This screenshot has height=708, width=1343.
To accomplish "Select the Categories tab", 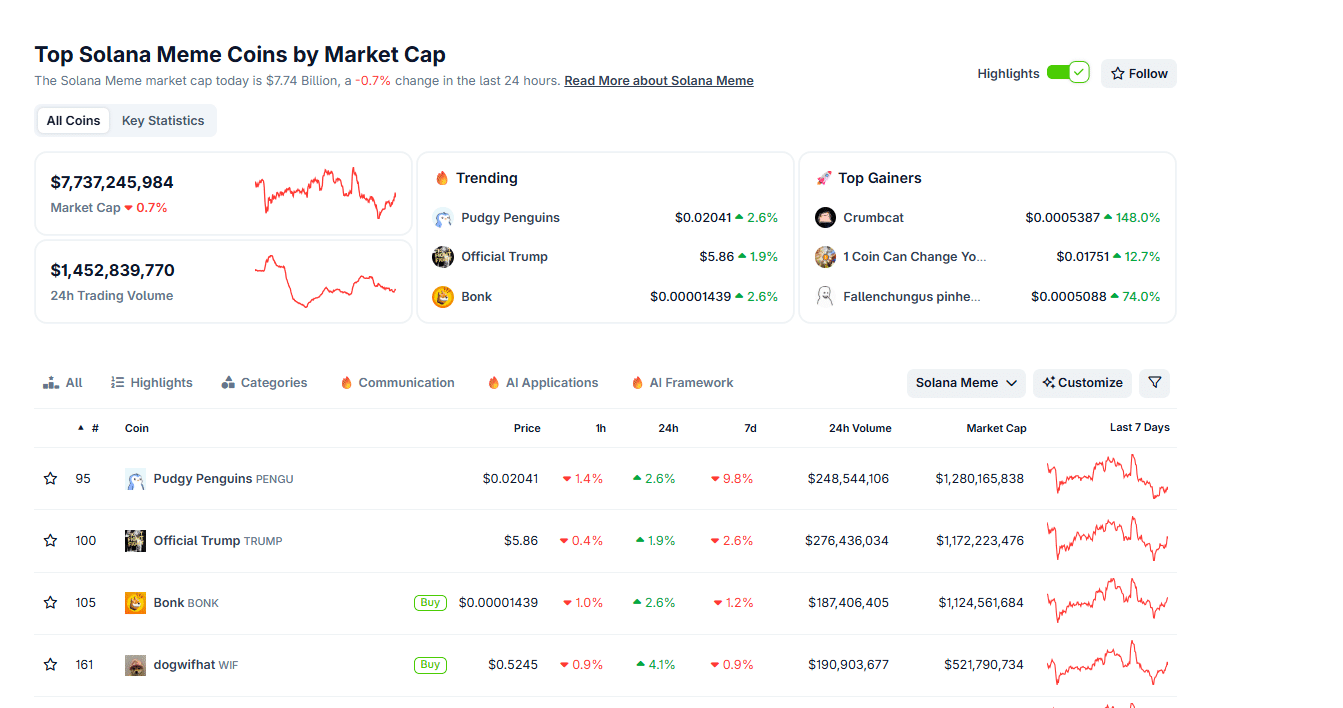I will (x=265, y=383).
